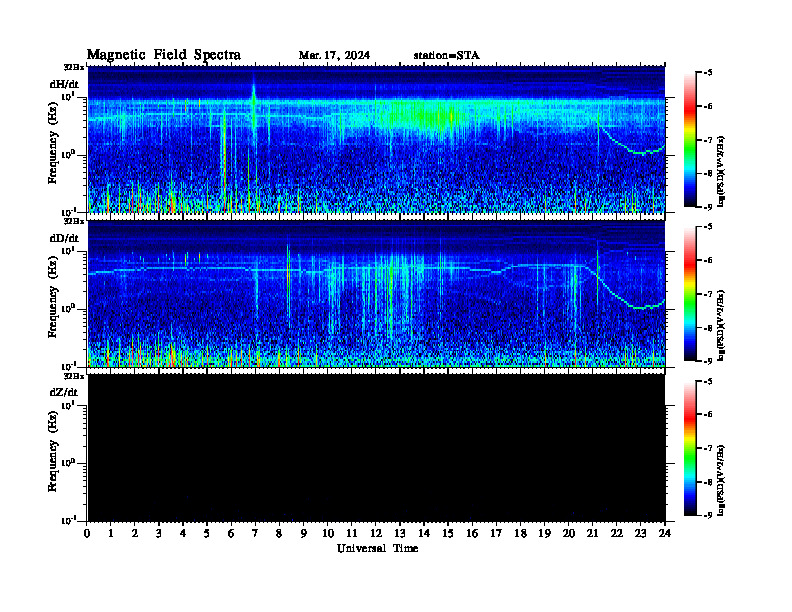Click the "-7" tick on dZ/dt color scale
The height and width of the screenshot is (612, 792).
[708, 448]
